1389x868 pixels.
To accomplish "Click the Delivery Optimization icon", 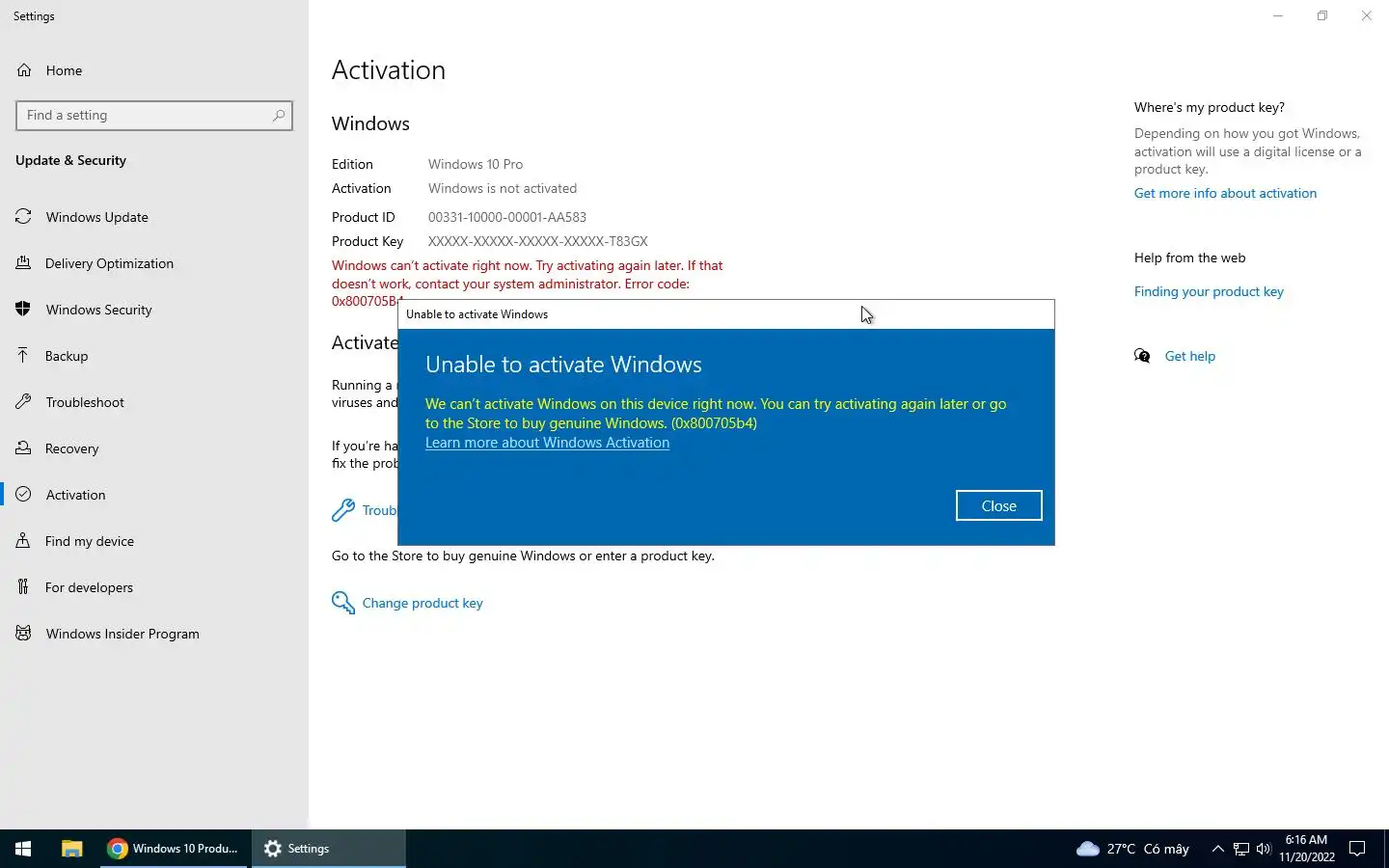I will coord(24,263).
